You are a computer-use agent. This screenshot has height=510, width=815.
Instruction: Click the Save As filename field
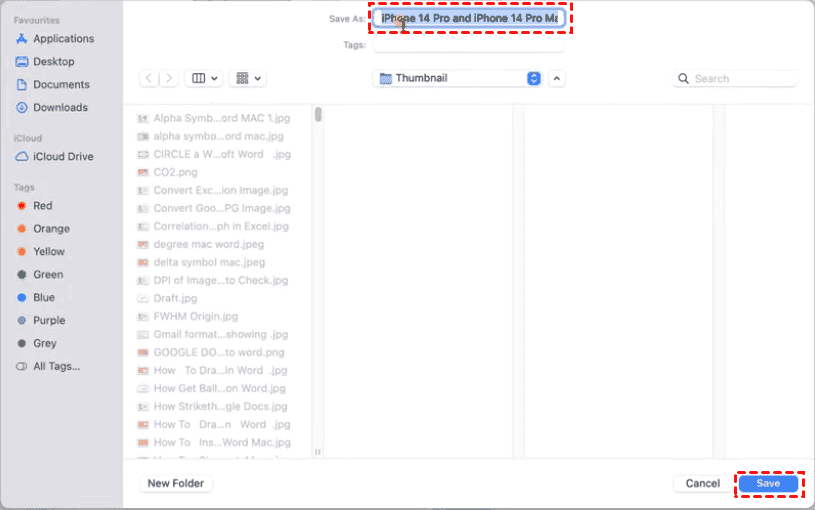point(469,18)
